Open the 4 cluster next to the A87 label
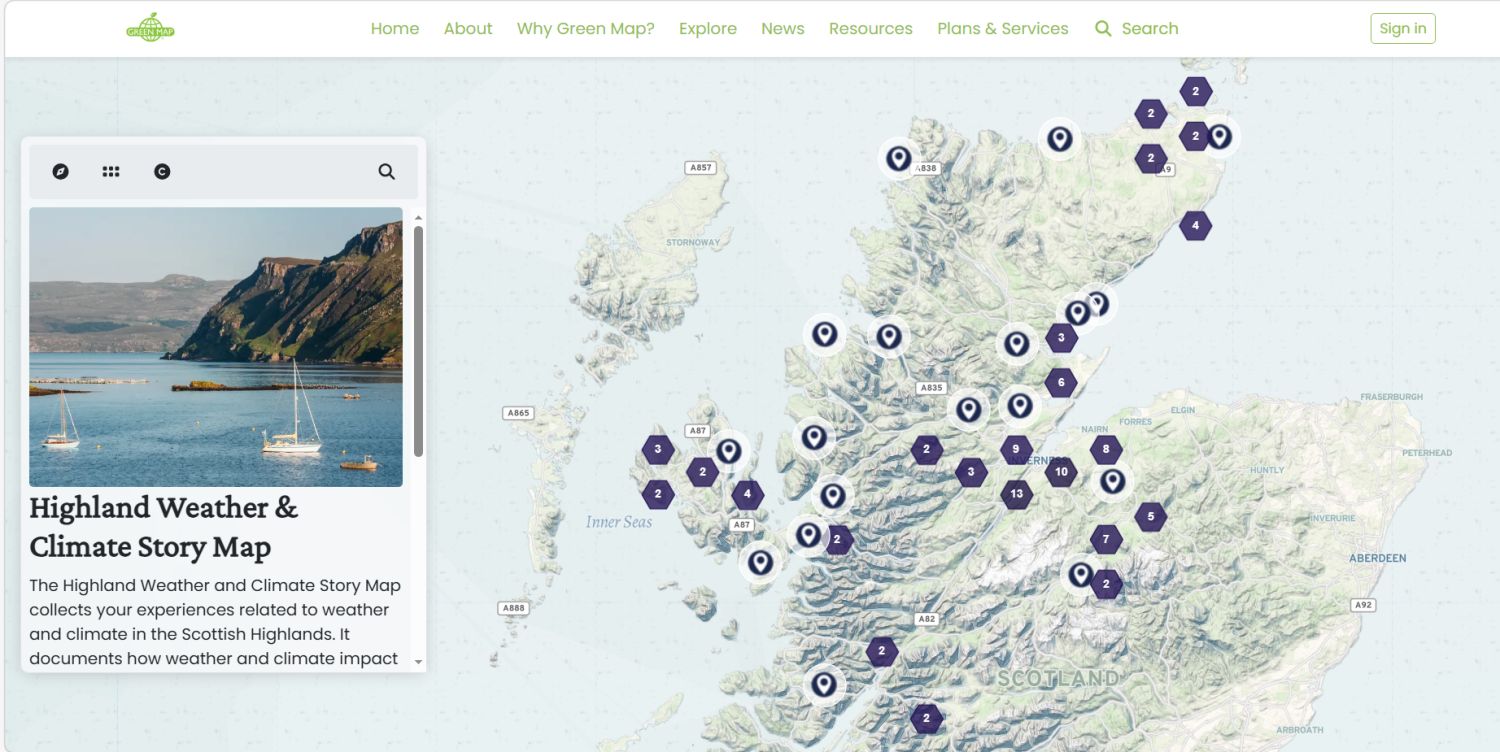Viewport: 1500px width, 752px height. point(747,494)
